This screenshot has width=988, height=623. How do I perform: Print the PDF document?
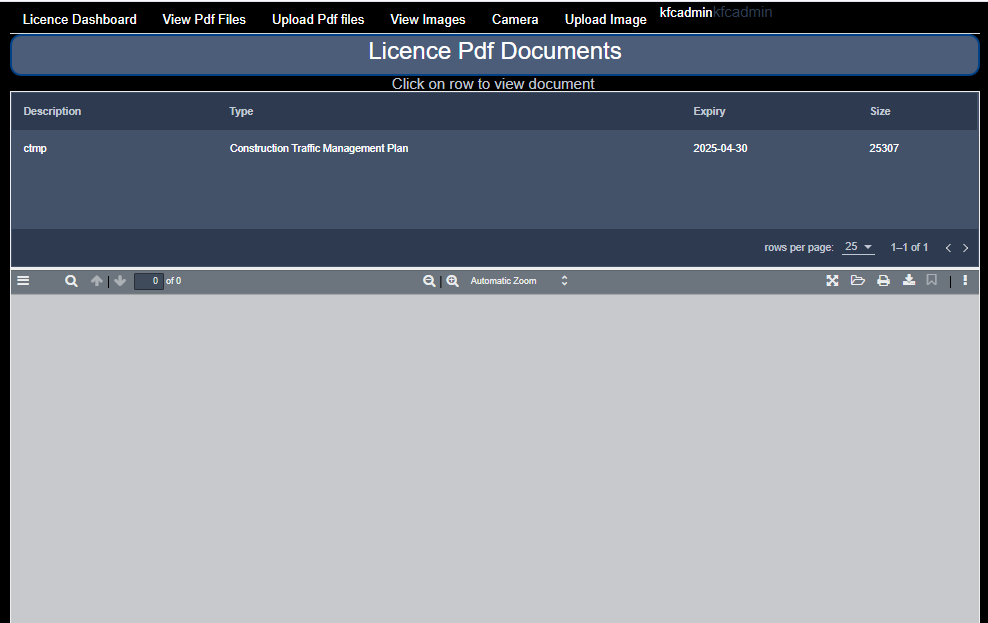(883, 281)
